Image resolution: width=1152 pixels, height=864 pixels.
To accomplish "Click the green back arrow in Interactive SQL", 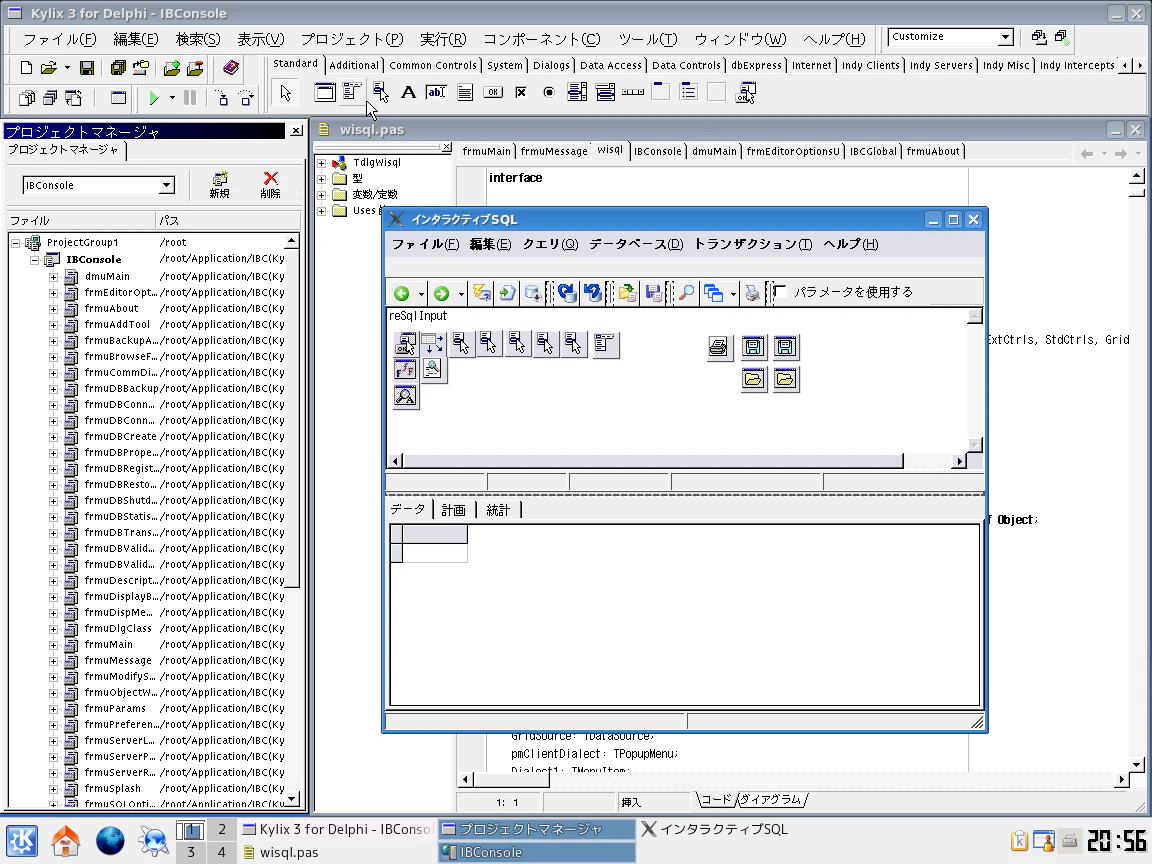I will point(402,294).
